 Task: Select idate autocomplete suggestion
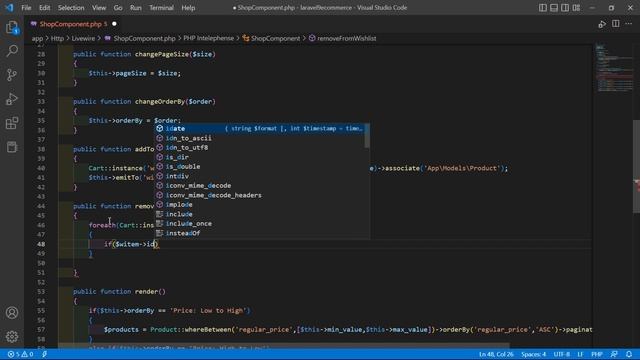click(259, 129)
